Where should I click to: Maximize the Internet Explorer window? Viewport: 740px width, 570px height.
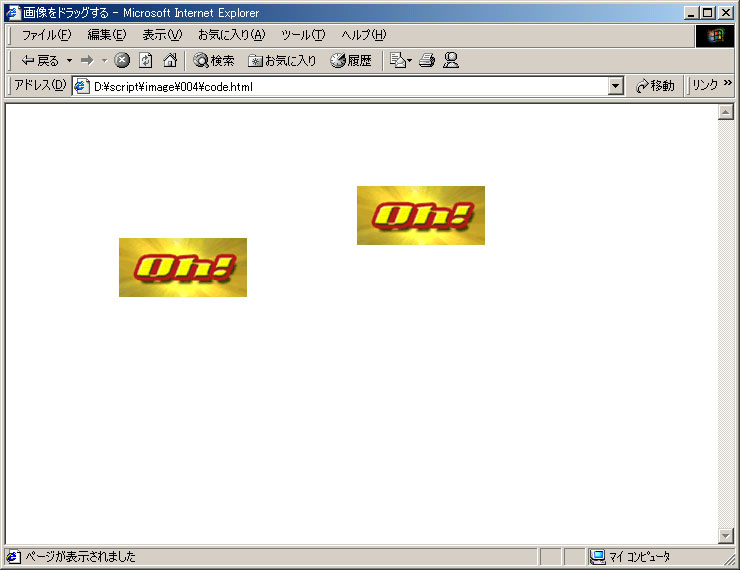707,13
